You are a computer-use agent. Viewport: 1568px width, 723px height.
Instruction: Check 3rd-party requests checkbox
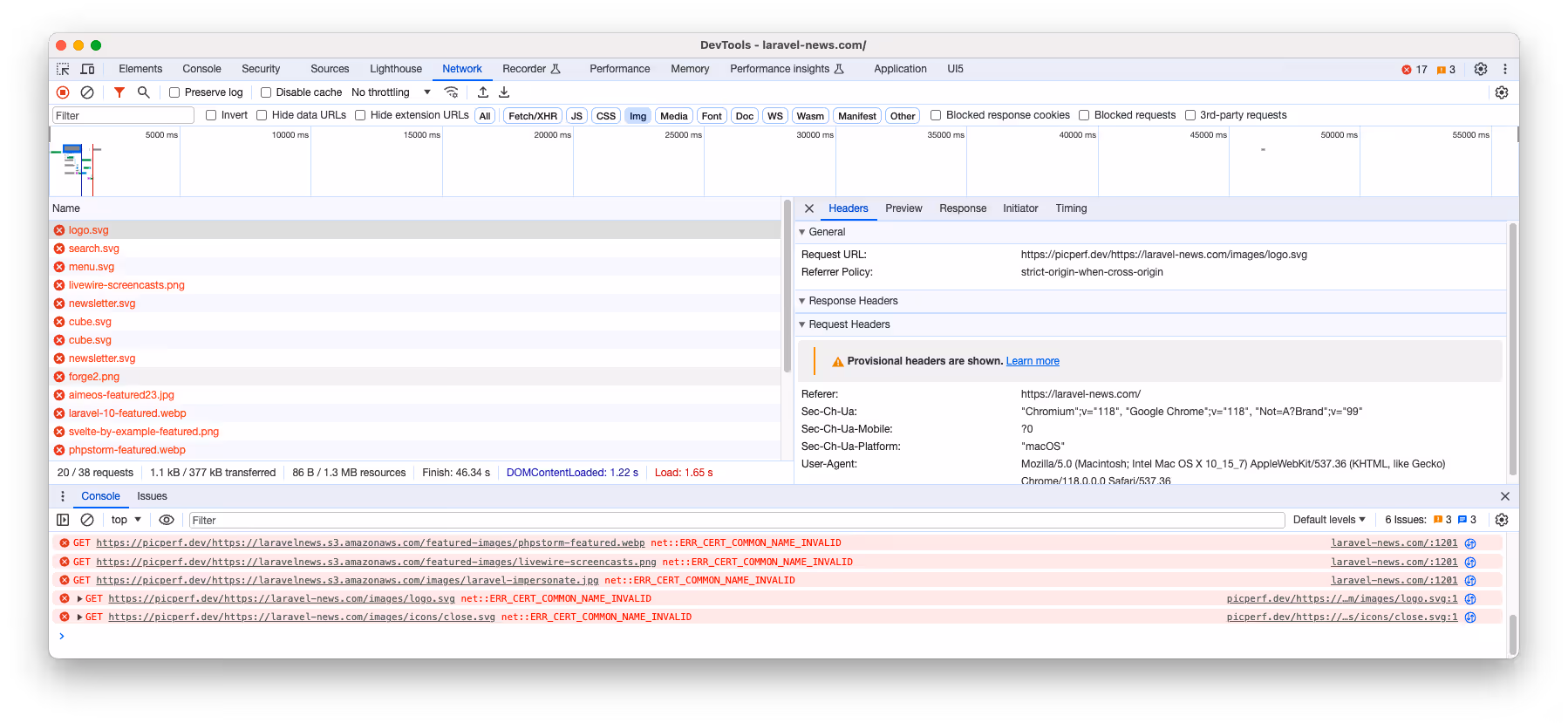click(1190, 115)
